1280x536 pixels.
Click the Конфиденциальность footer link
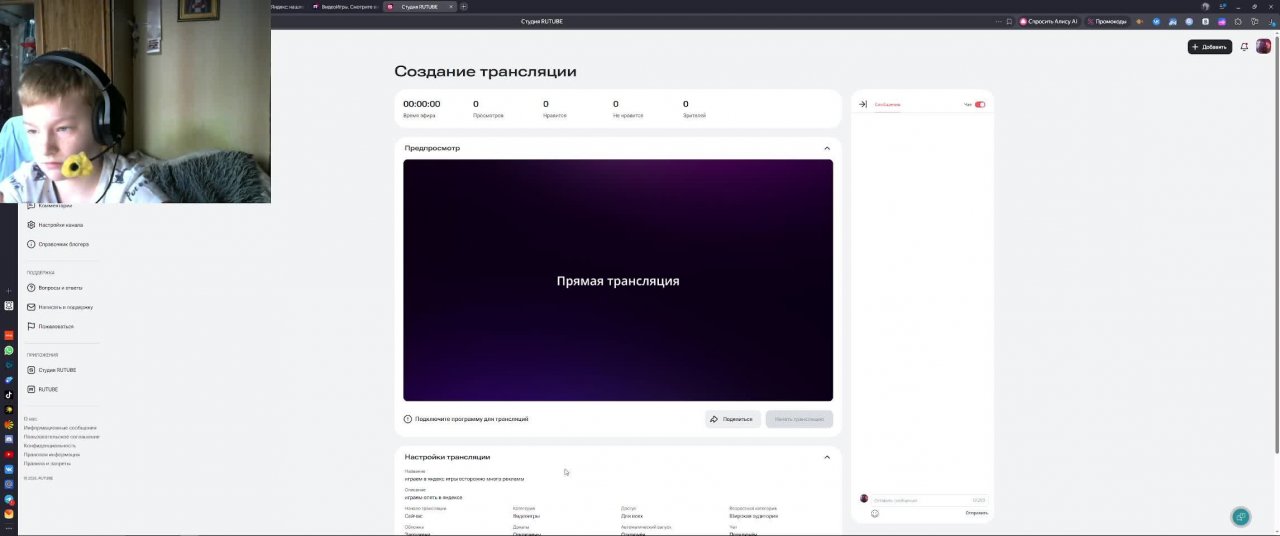pyautogui.click(x=50, y=446)
